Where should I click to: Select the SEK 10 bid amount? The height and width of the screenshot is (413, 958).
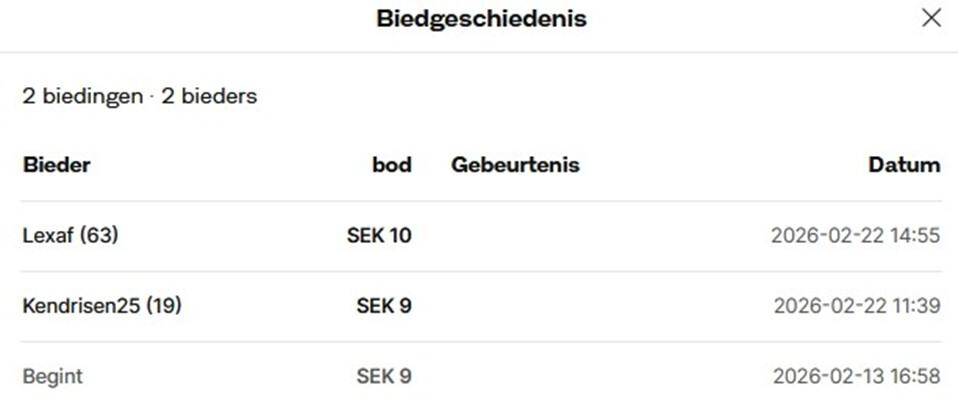click(379, 236)
